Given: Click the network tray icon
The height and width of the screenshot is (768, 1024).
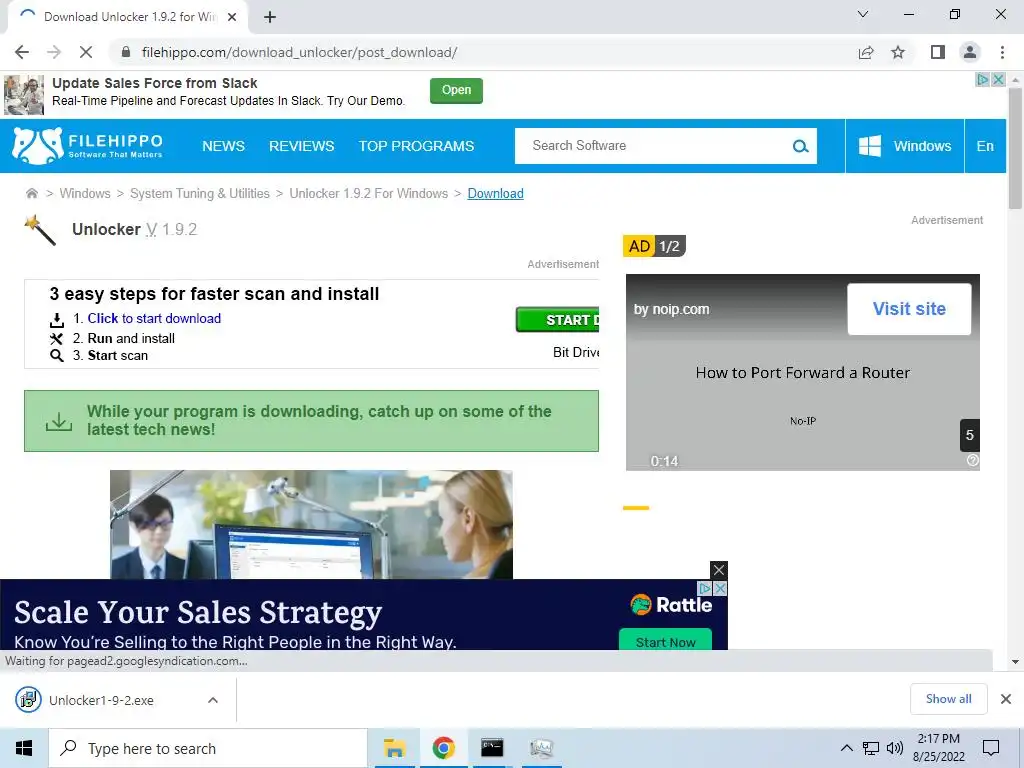Looking at the screenshot, I should (x=871, y=748).
